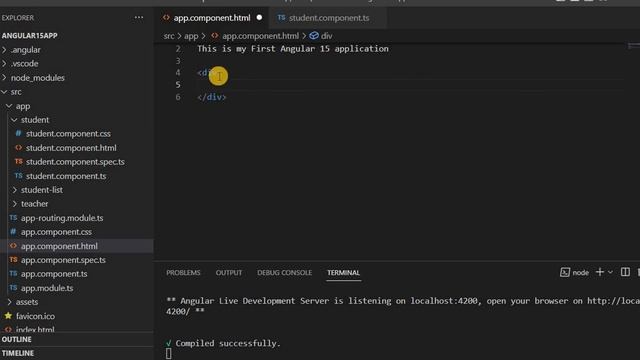Select the node terminal instance
The width and height of the screenshot is (640, 360).
pyautogui.click(x=574, y=273)
